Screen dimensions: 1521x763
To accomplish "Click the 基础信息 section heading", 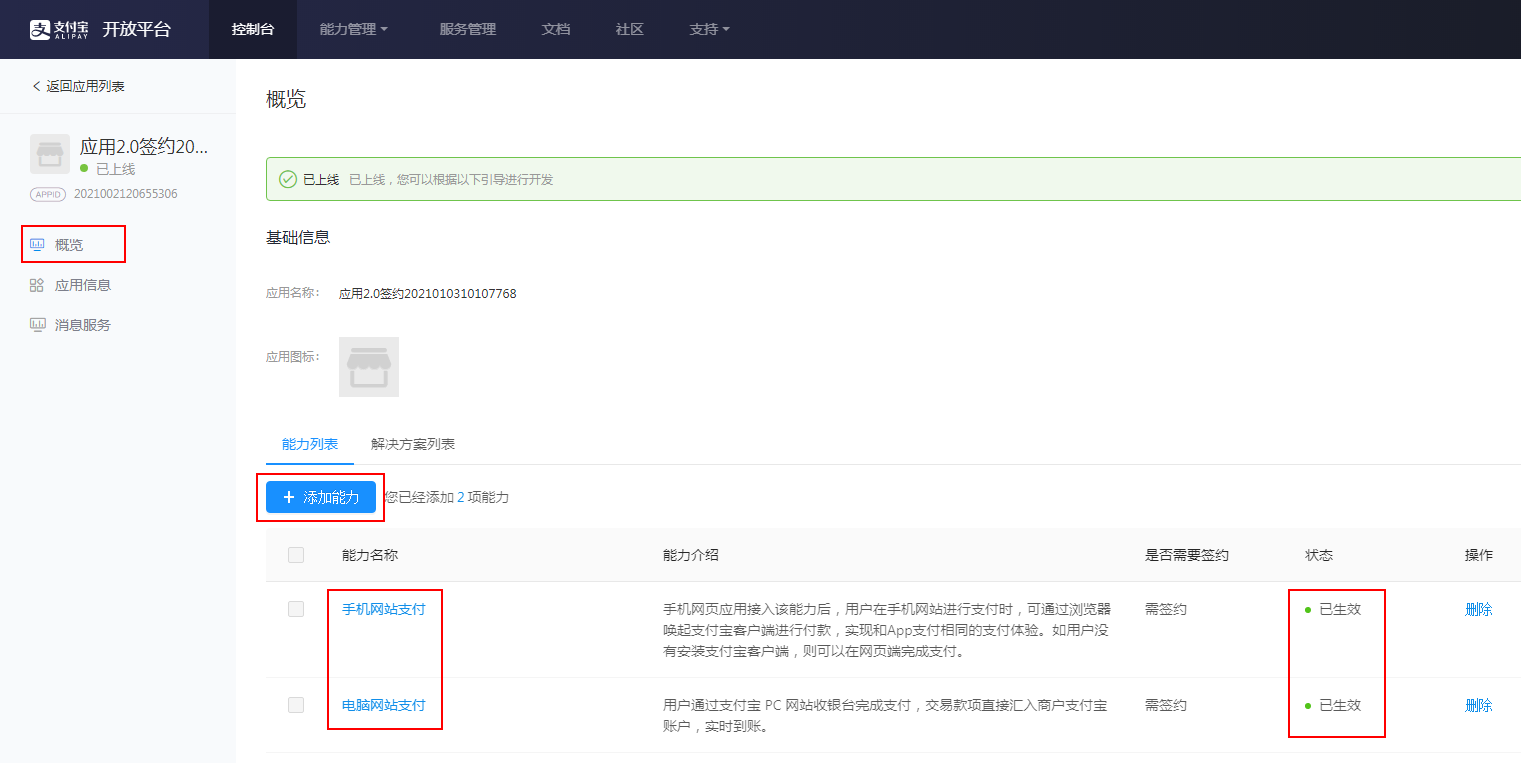I will click(298, 238).
